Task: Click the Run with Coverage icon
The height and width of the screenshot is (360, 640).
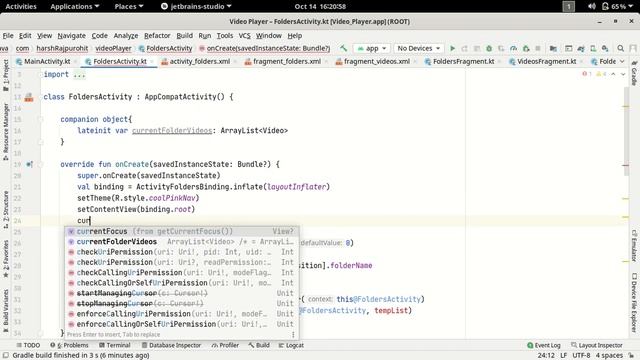Action: point(501,48)
